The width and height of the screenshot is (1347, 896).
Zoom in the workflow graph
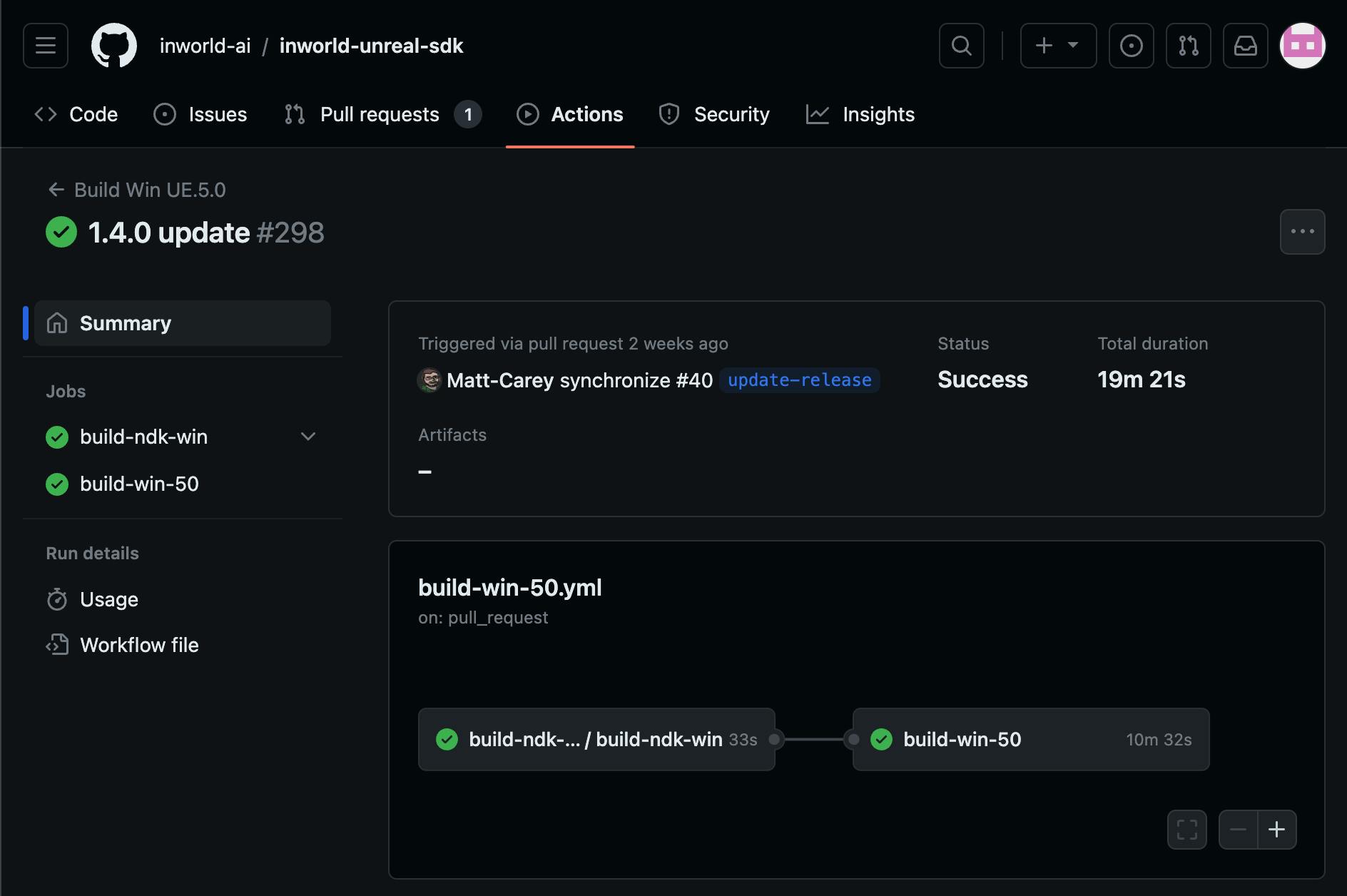pyautogui.click(x=1276, y=830)
